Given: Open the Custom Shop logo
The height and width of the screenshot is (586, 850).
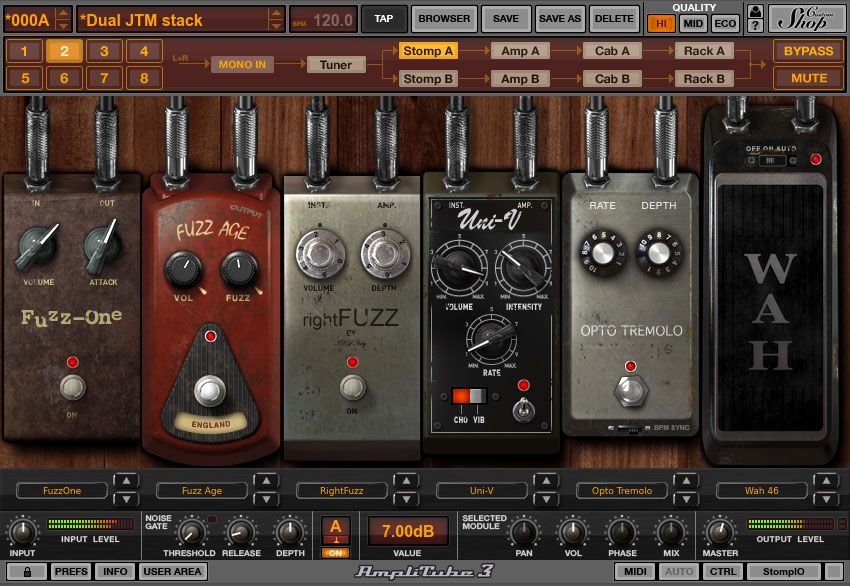Looking at the screenshot, I should coord(808,19).
